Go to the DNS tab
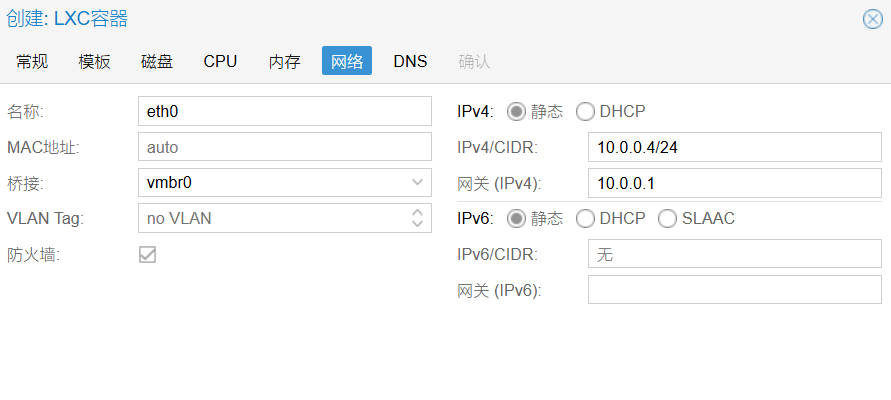Screen dimensions: 891x400 pyautogui.click(x=410, y=61)
